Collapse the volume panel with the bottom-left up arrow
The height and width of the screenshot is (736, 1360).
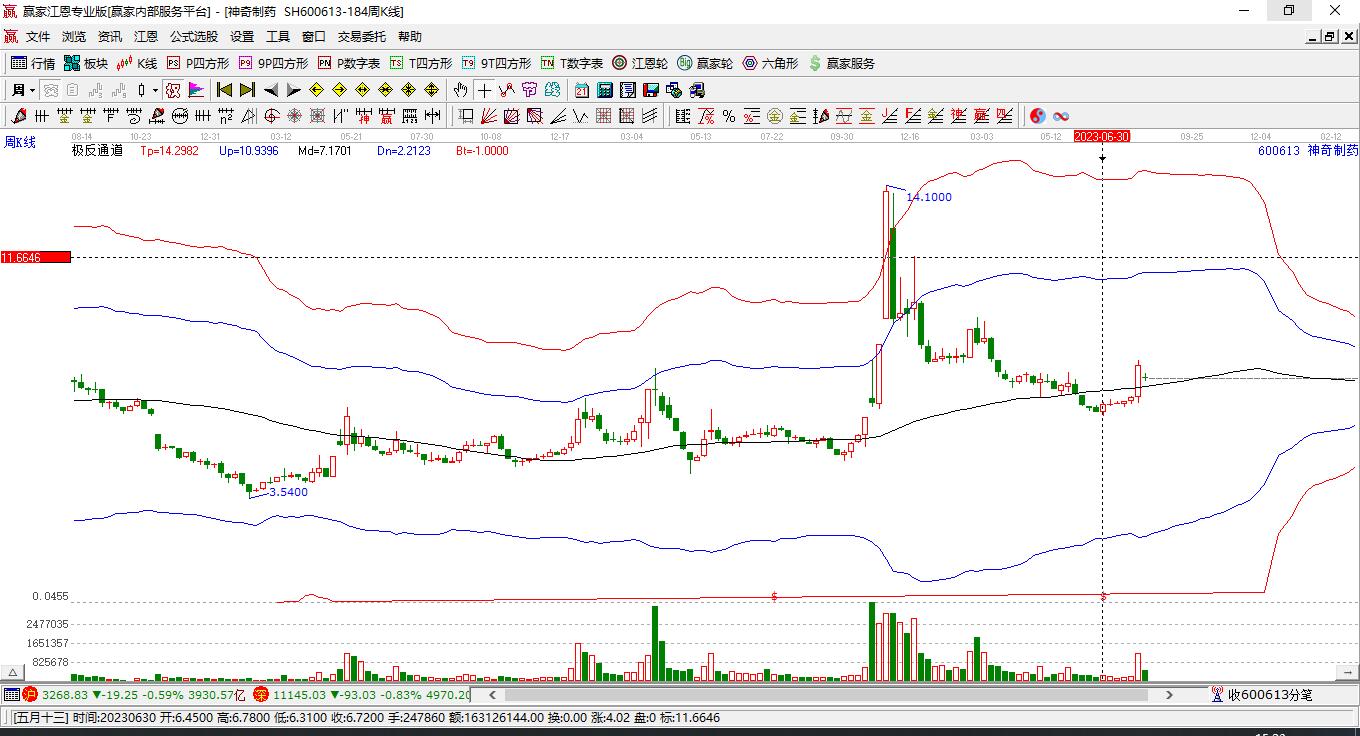14,673
